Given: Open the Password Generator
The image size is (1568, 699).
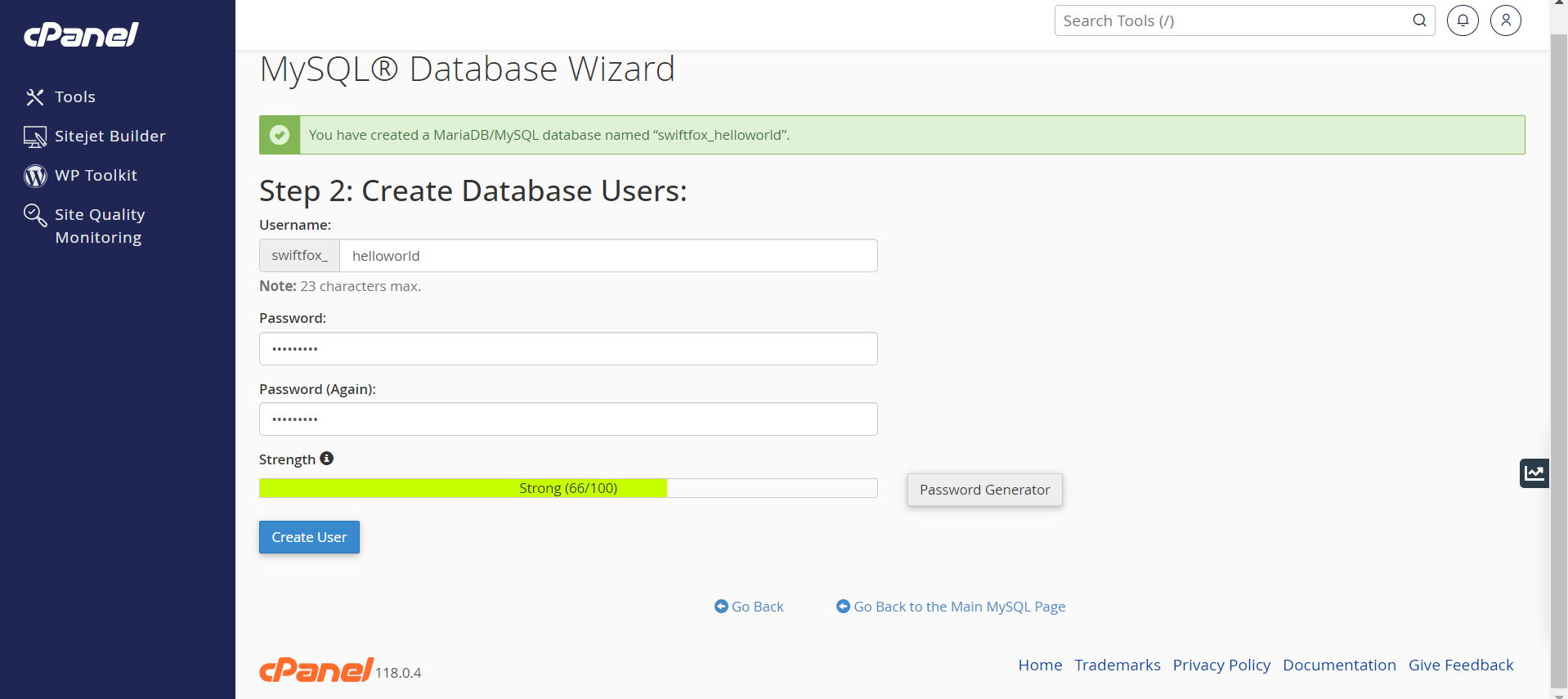Looking at the screenshot, I should tap(985, 490).
